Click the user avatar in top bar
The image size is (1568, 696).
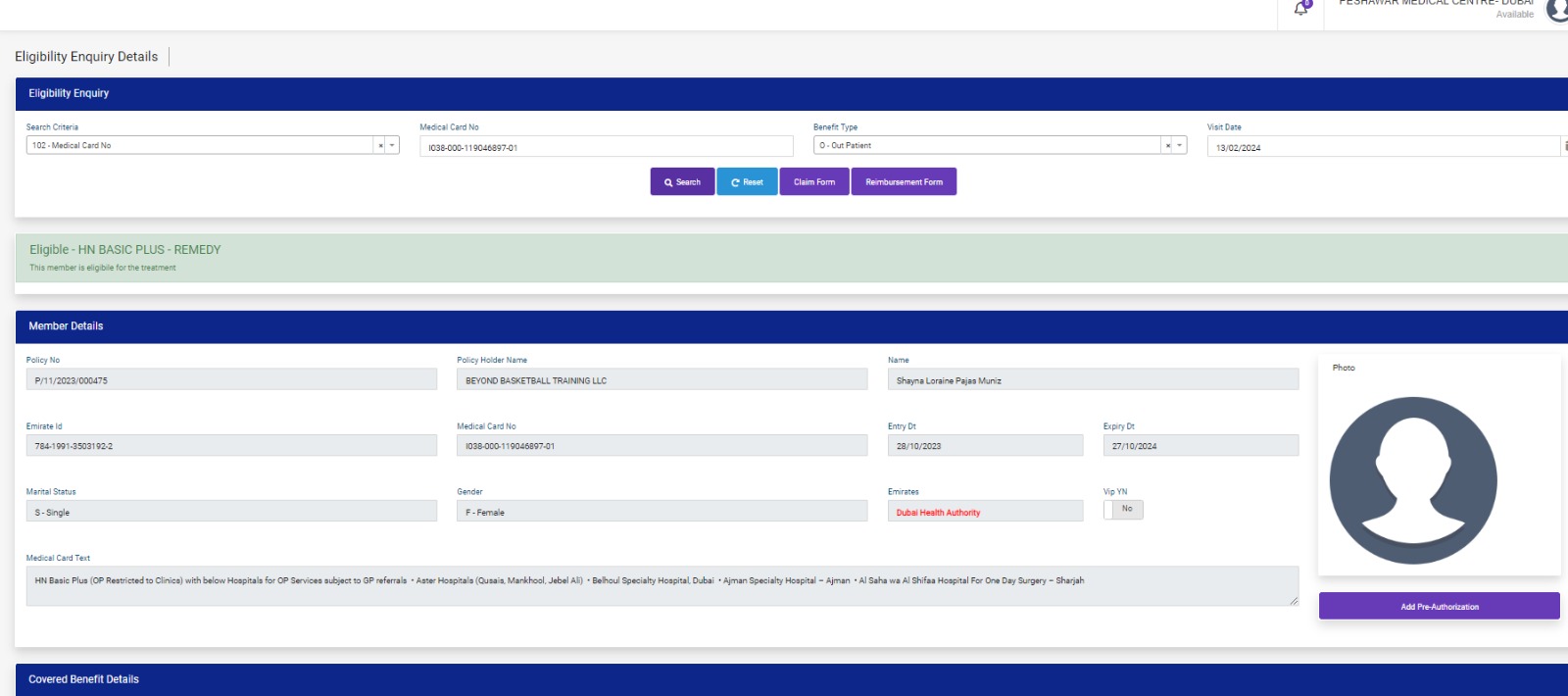(x=1557, y=9)
